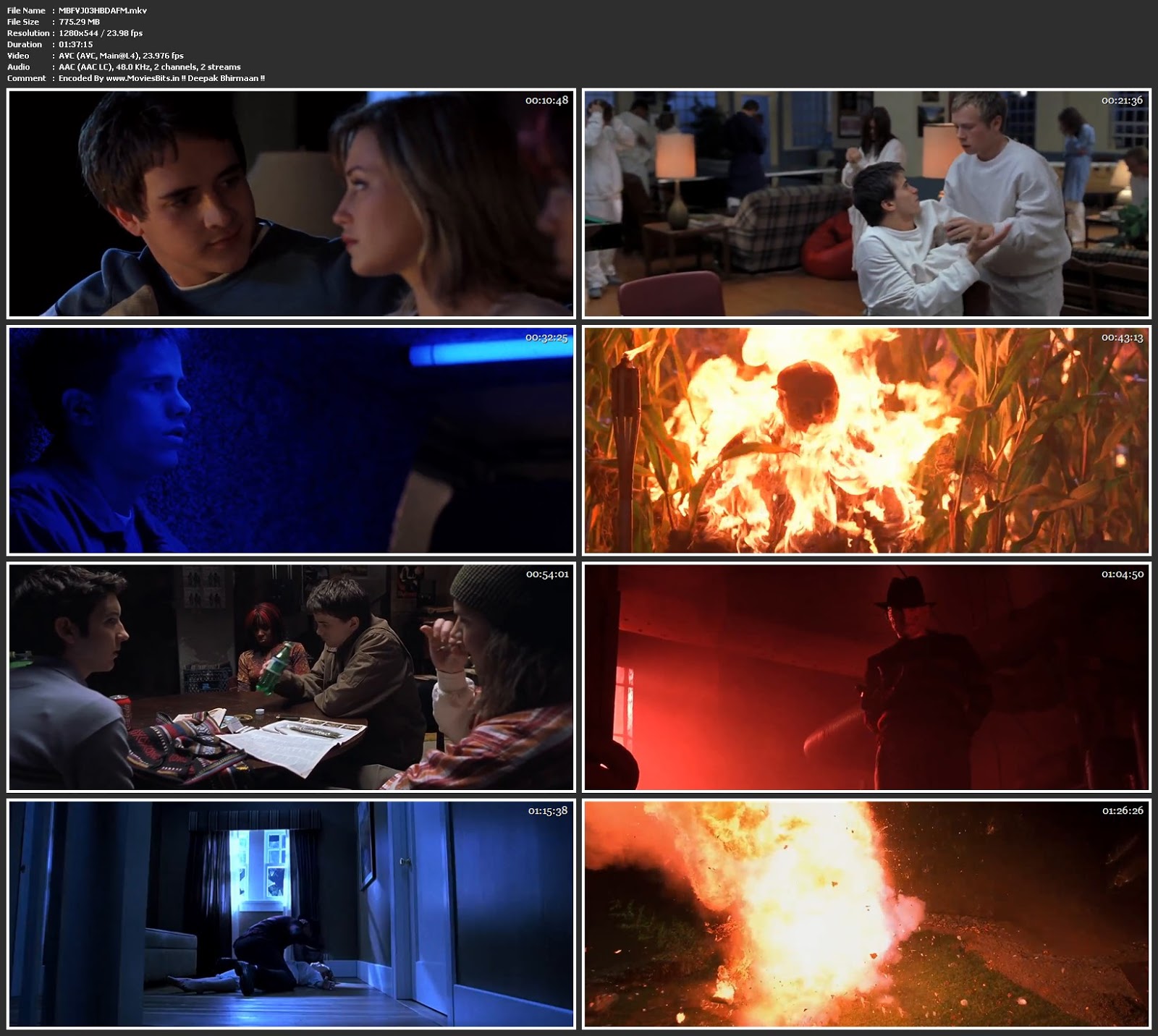Click the 00:21:36 timestamp label
1158x1036 pixels.
[x=1122, y=101]
